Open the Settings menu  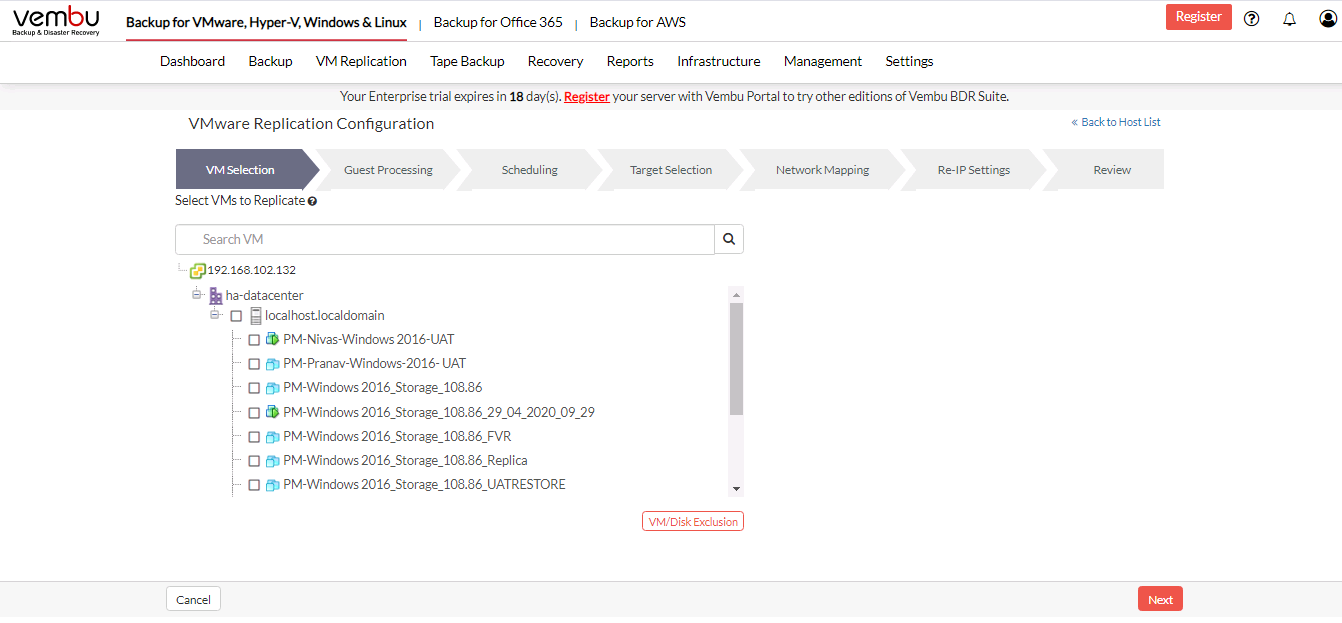pyautogui.click(x=909, y=61)
